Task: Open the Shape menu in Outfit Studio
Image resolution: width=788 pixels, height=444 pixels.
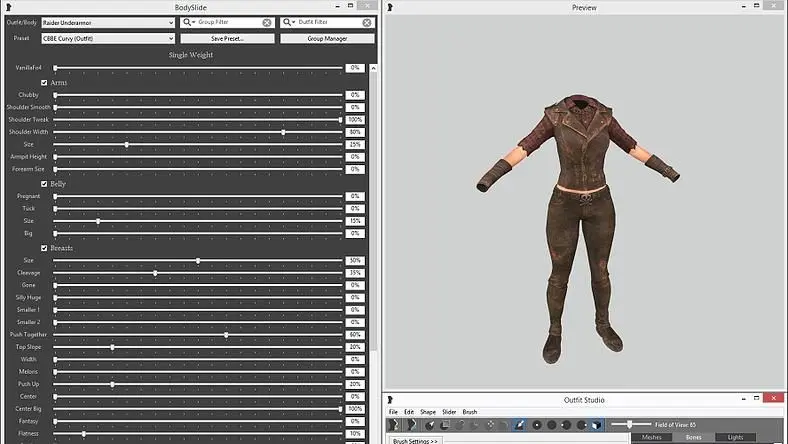Action: [x=428, y=412]
